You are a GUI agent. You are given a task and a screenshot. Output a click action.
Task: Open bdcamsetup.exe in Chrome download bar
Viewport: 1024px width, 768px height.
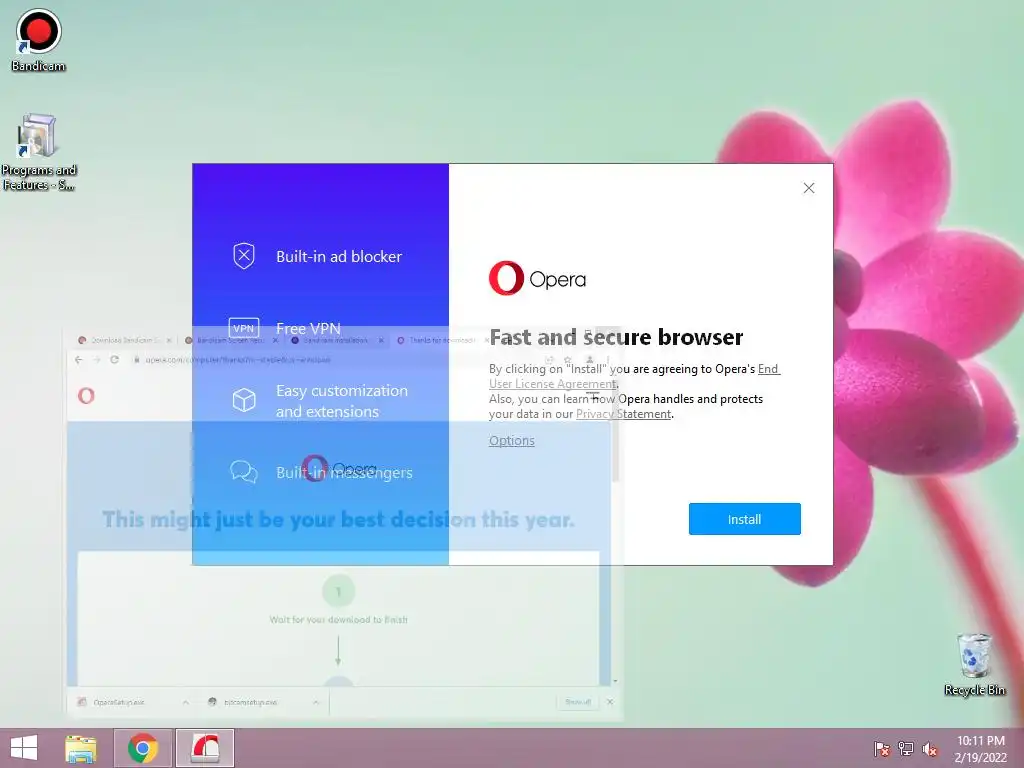pos(250,702)
